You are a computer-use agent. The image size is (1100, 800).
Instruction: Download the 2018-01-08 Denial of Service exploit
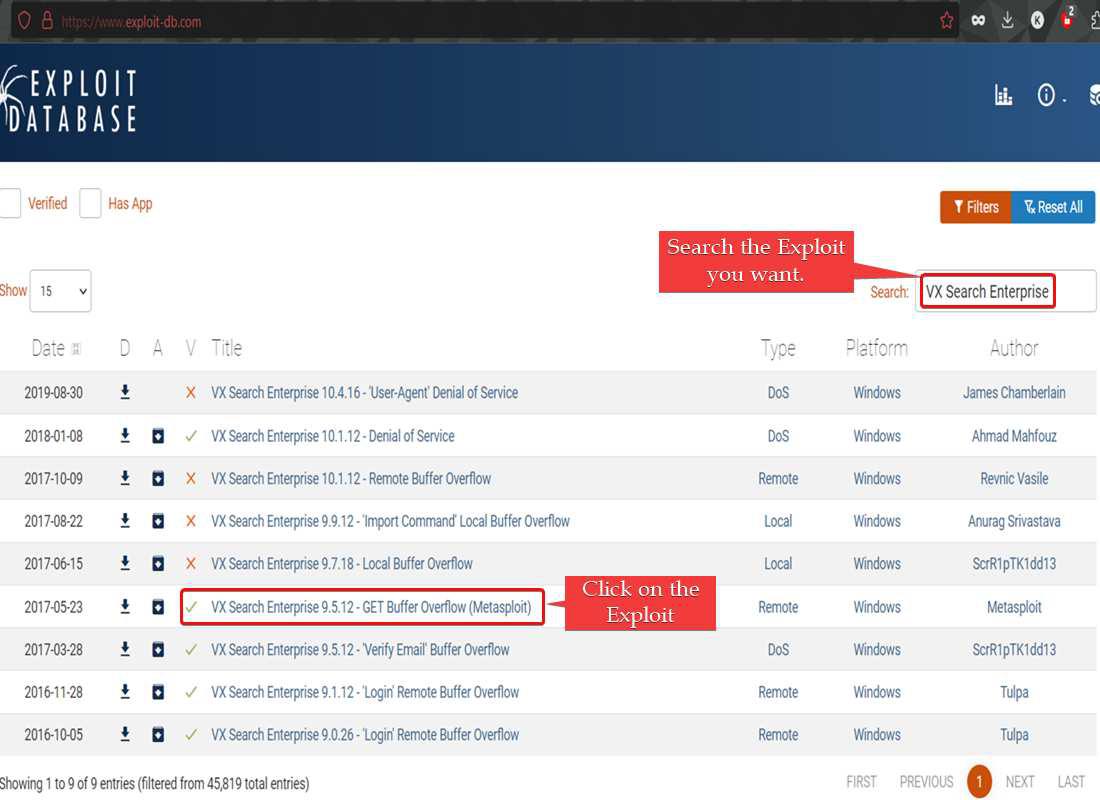point(125,436)
